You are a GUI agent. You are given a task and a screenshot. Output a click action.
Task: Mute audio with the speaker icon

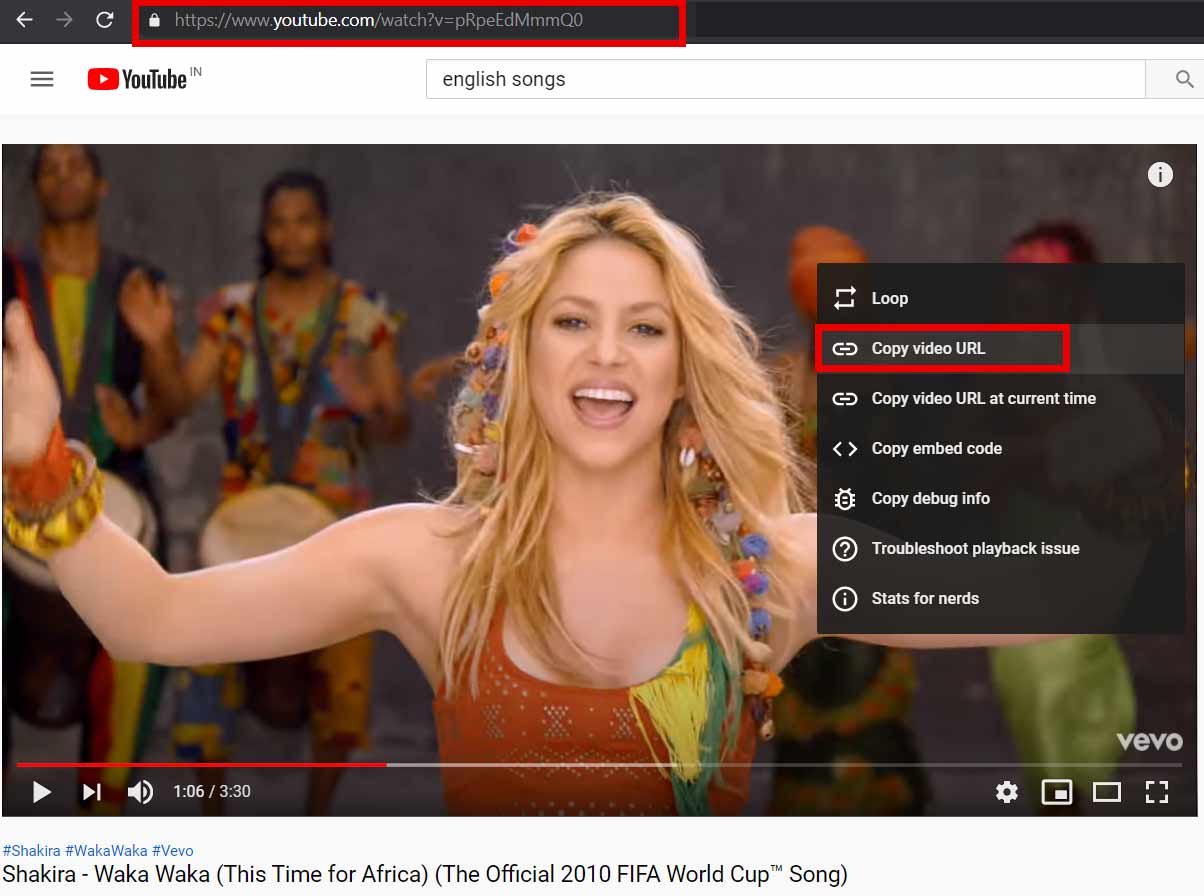point(140,792)
